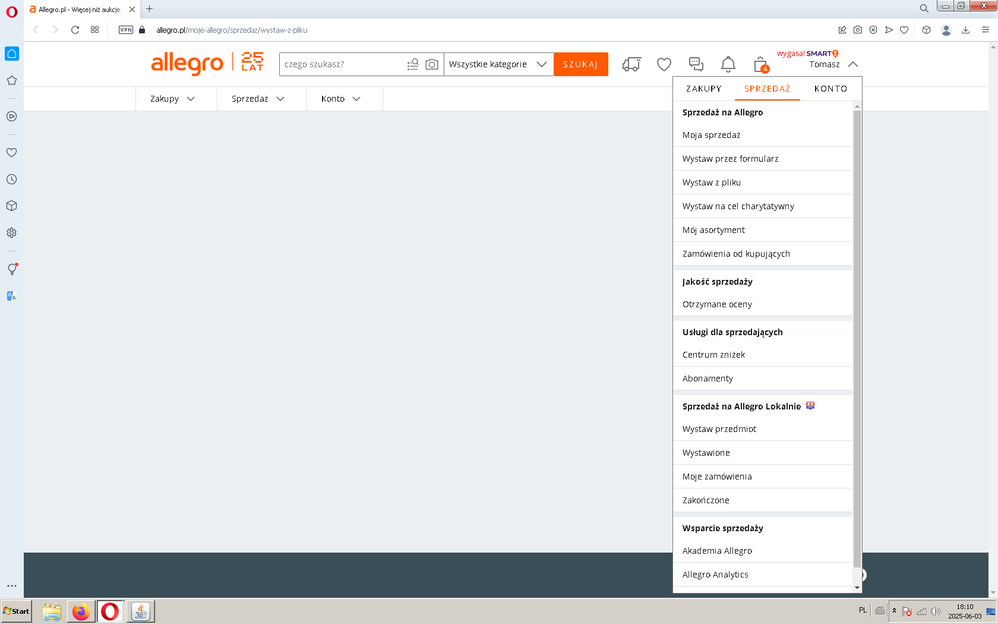
Task: Close the Allegro.pl browser tab
Action: [x=132, y=10]
